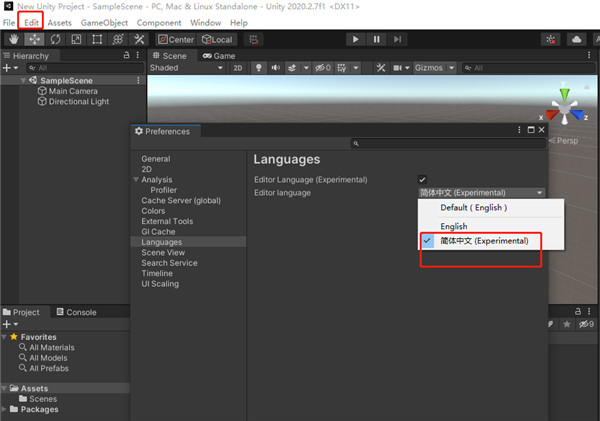Expand Packages folder
The image size is (600, 421).
pyautogui.click(x=4, y=409)
